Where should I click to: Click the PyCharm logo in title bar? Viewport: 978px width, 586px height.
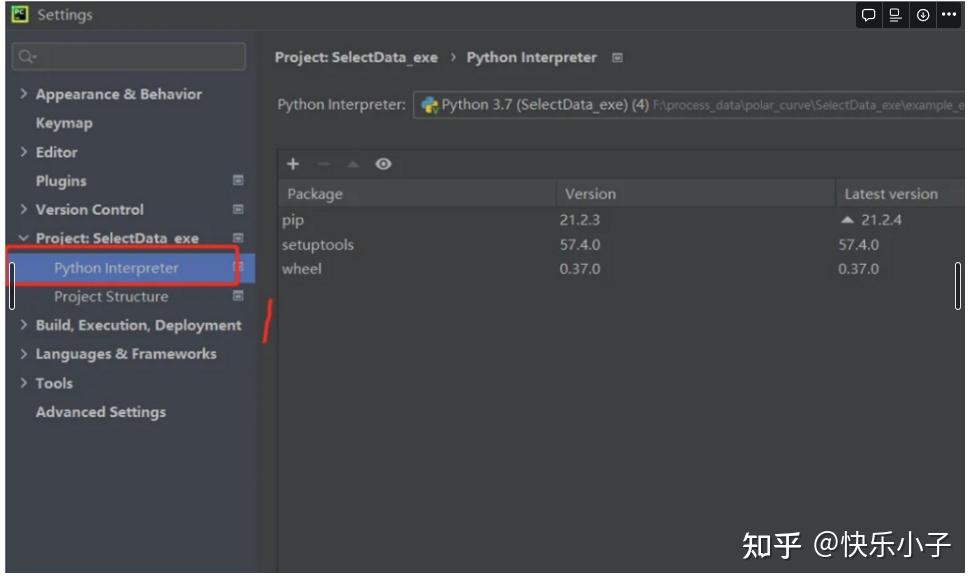(x=20, y=14)
